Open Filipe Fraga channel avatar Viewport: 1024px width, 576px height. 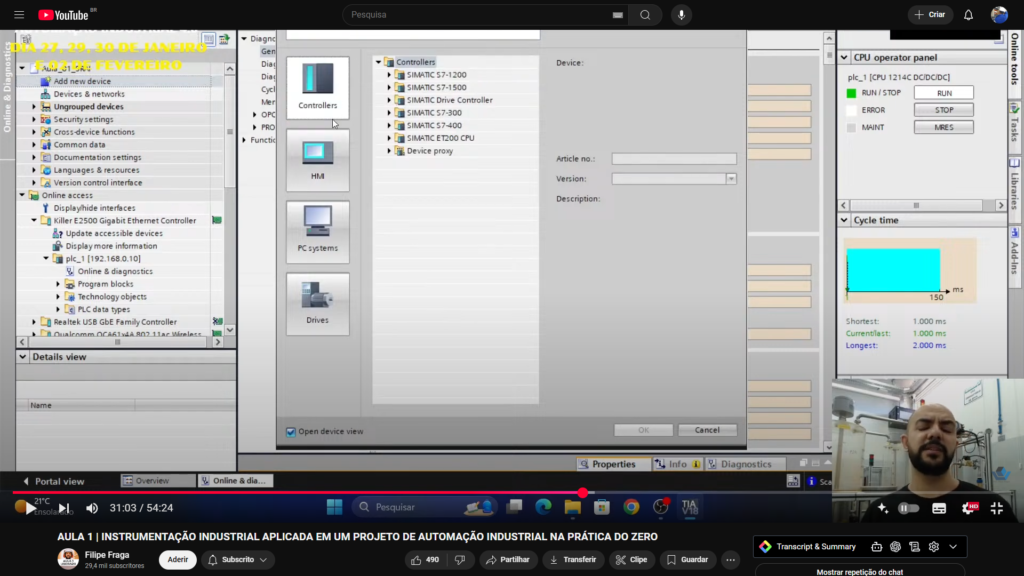coord(68,559)
